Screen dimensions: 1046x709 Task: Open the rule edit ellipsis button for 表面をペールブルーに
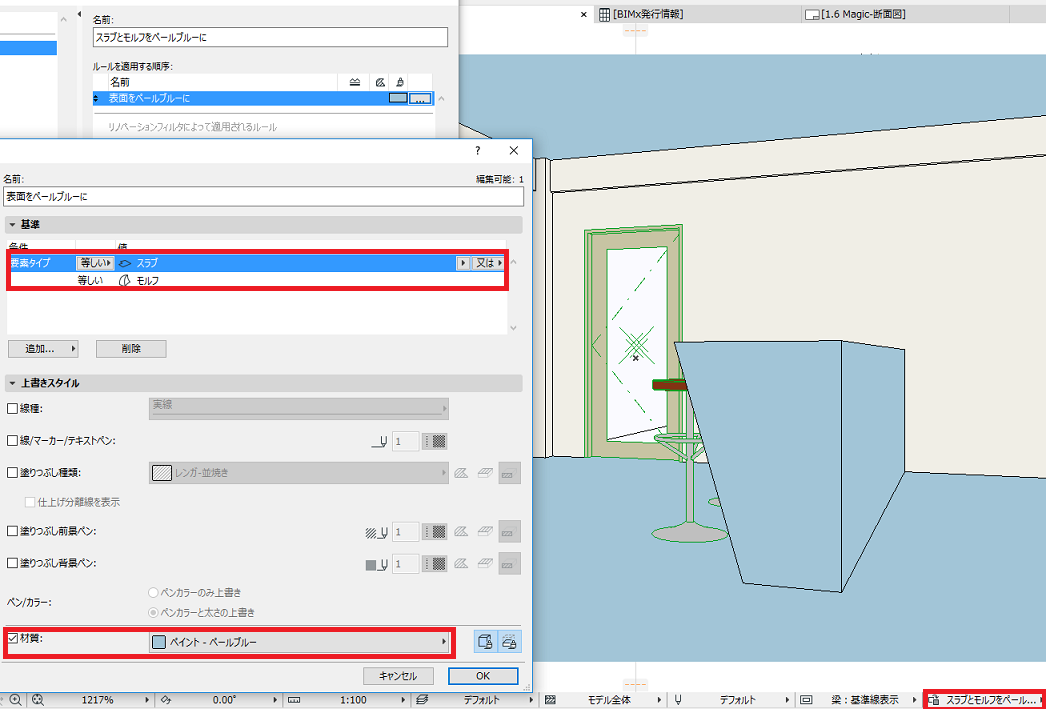pyautogui.click(x=419, y=99)
